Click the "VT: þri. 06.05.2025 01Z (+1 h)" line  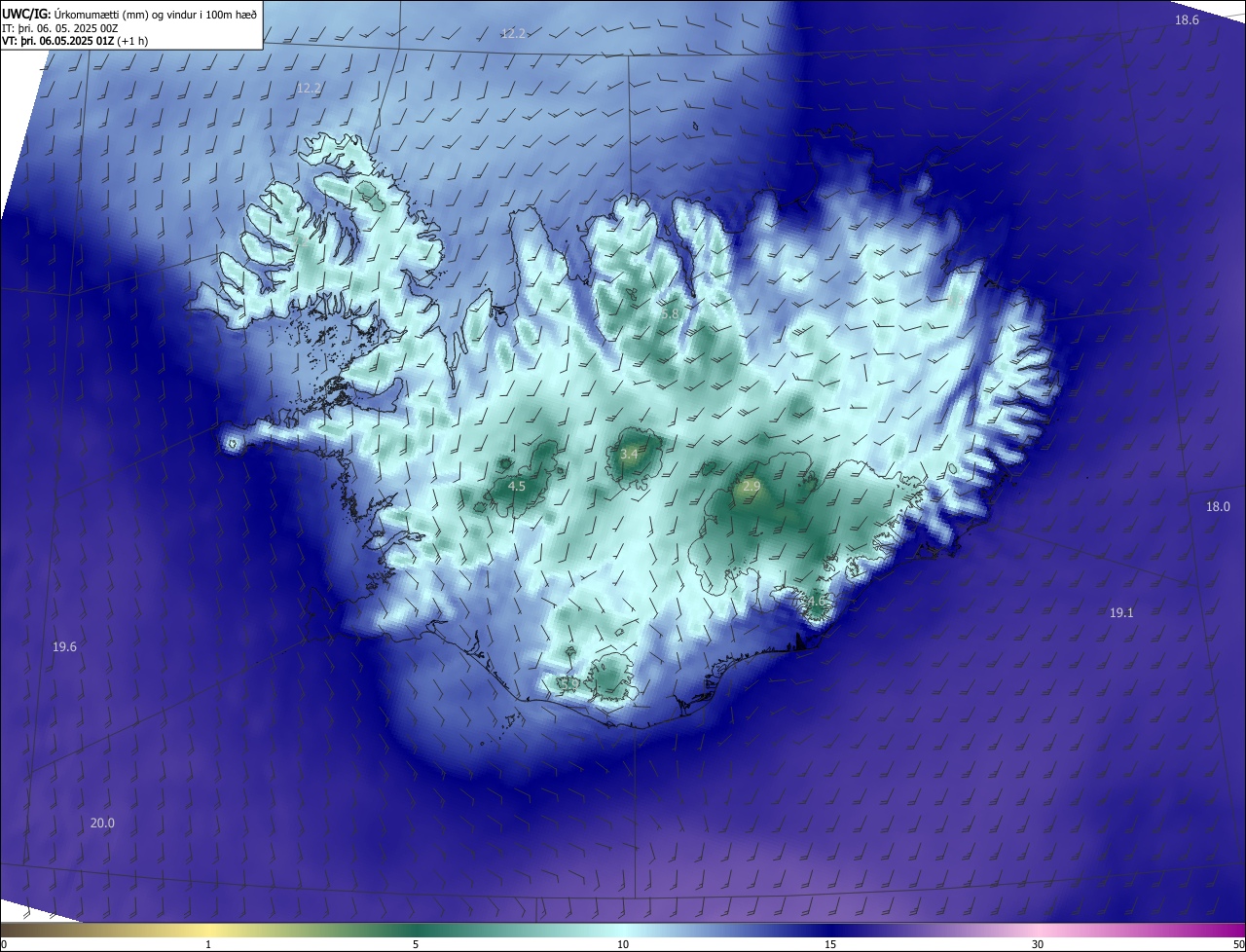pos(75,41)
